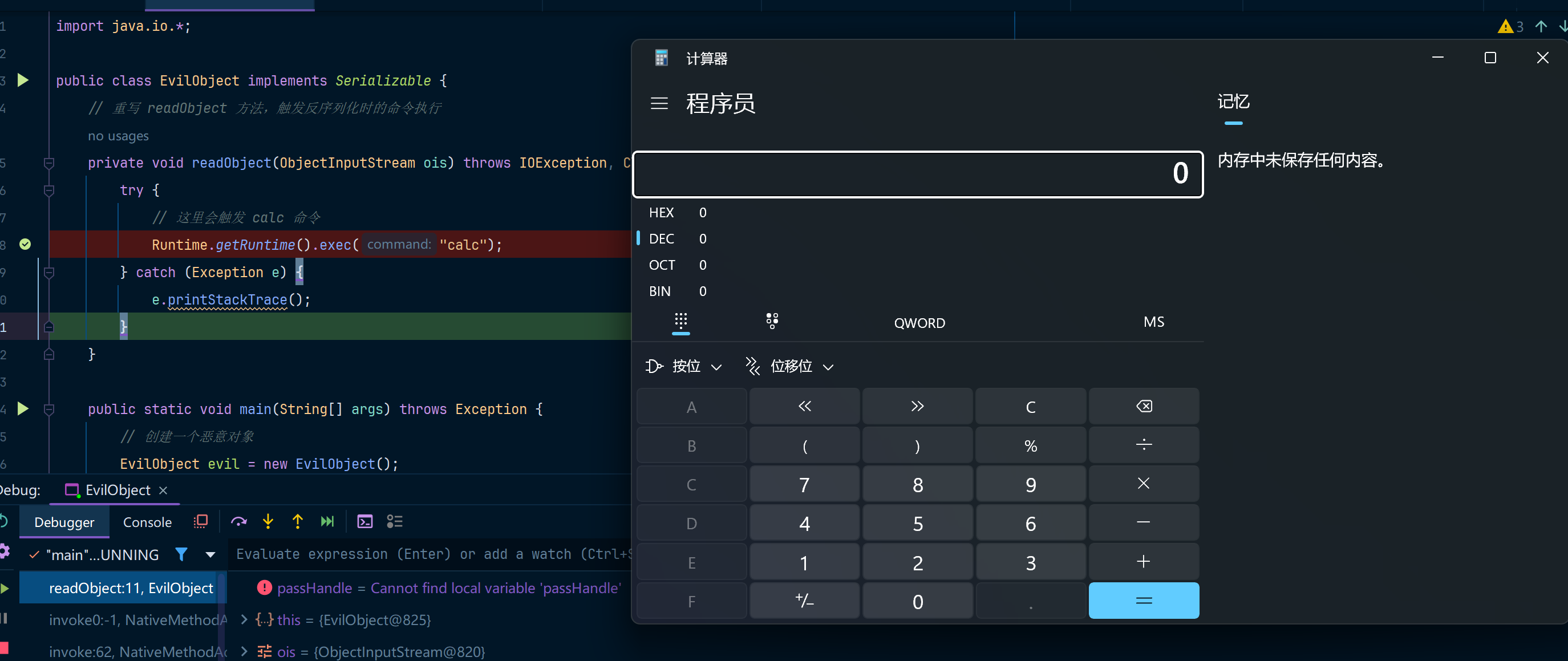Click the Show Execution Point icon

click(200, 522)
